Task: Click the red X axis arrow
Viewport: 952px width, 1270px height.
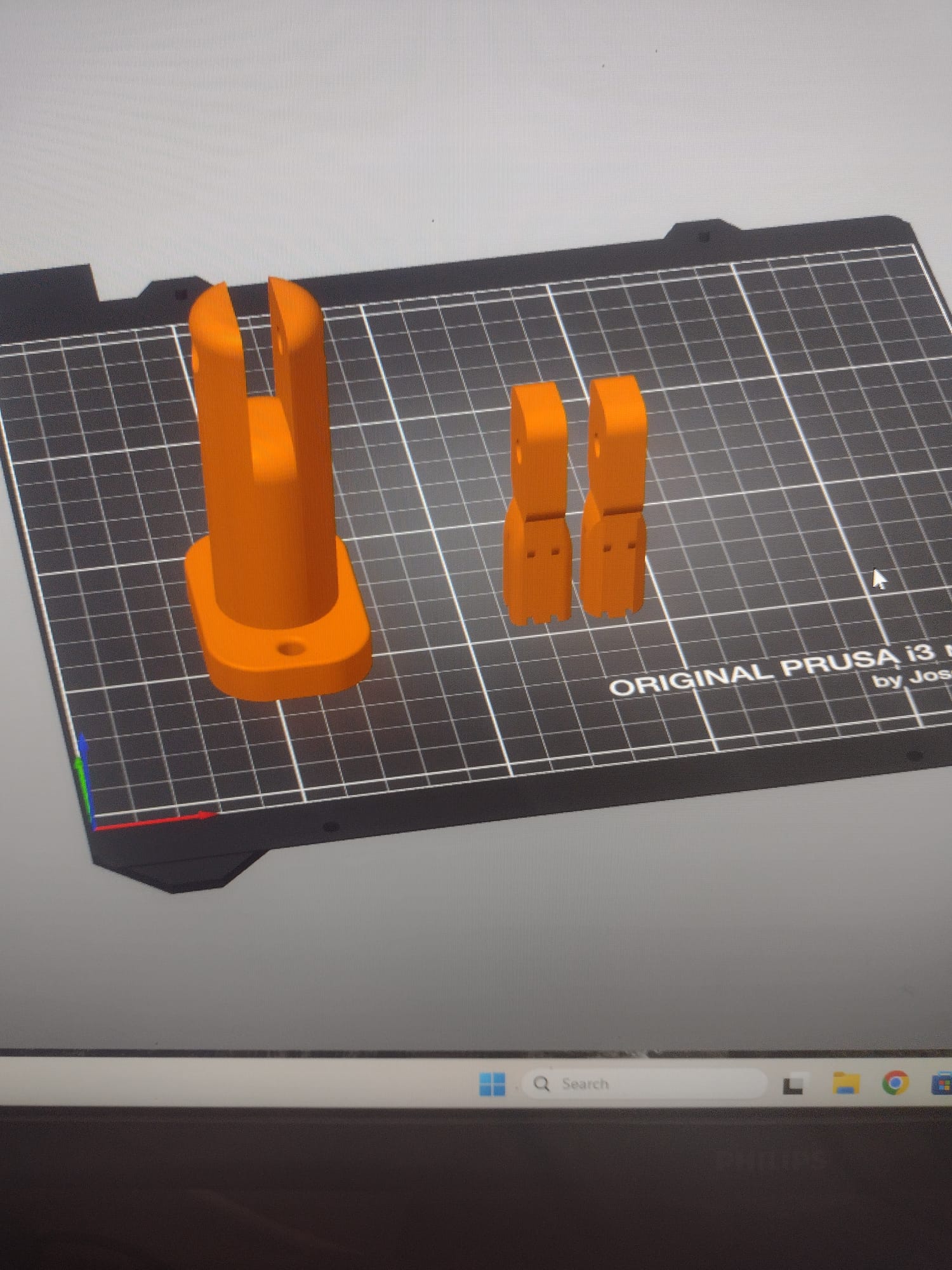Action: 159,819
